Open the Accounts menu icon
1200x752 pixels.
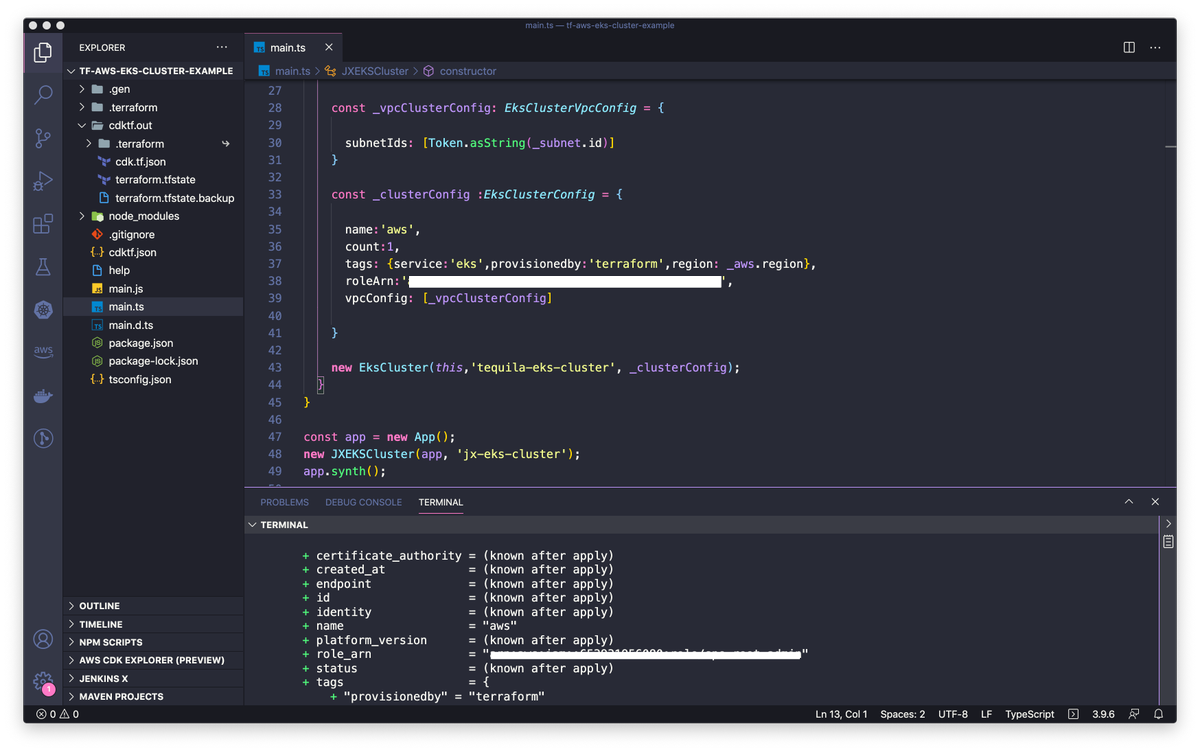(x=43, y=639)
